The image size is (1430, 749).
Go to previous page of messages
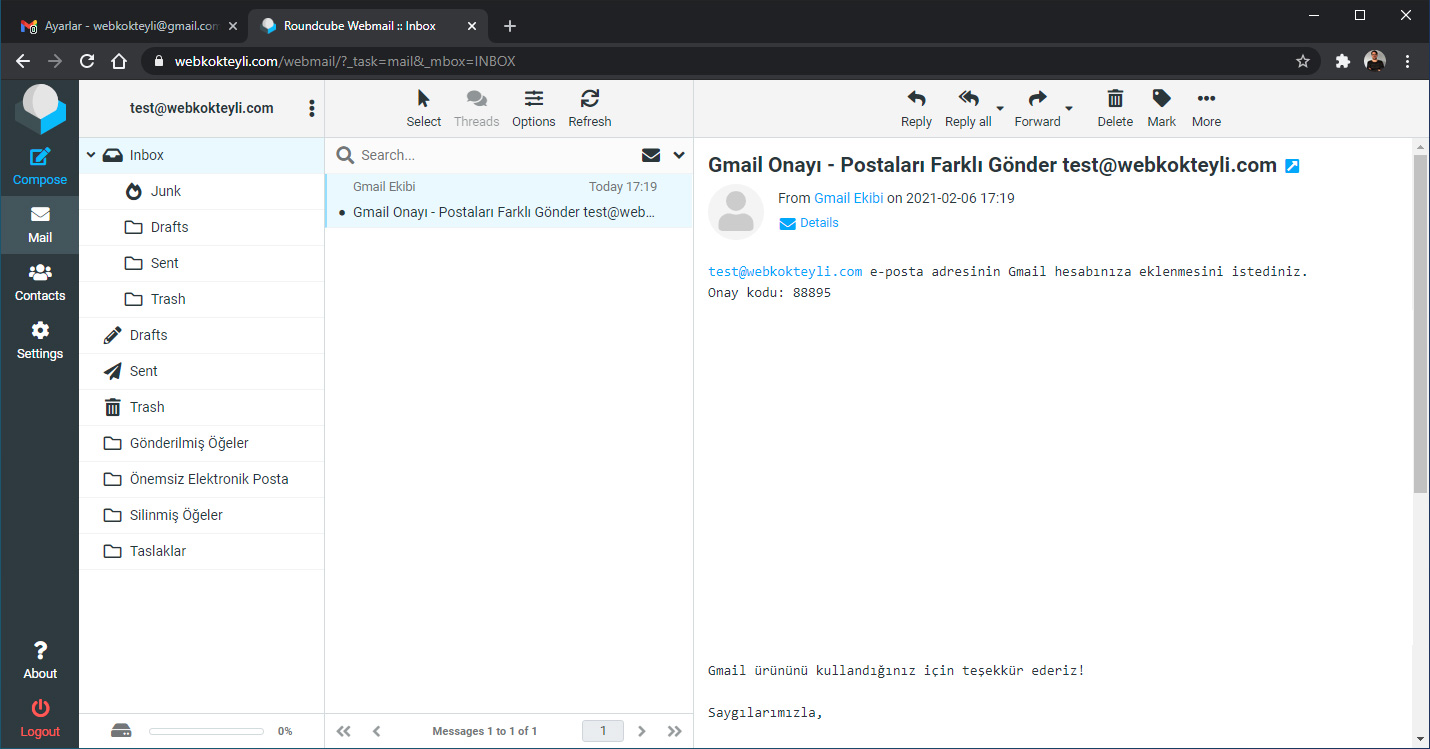[x=376, y=731]
